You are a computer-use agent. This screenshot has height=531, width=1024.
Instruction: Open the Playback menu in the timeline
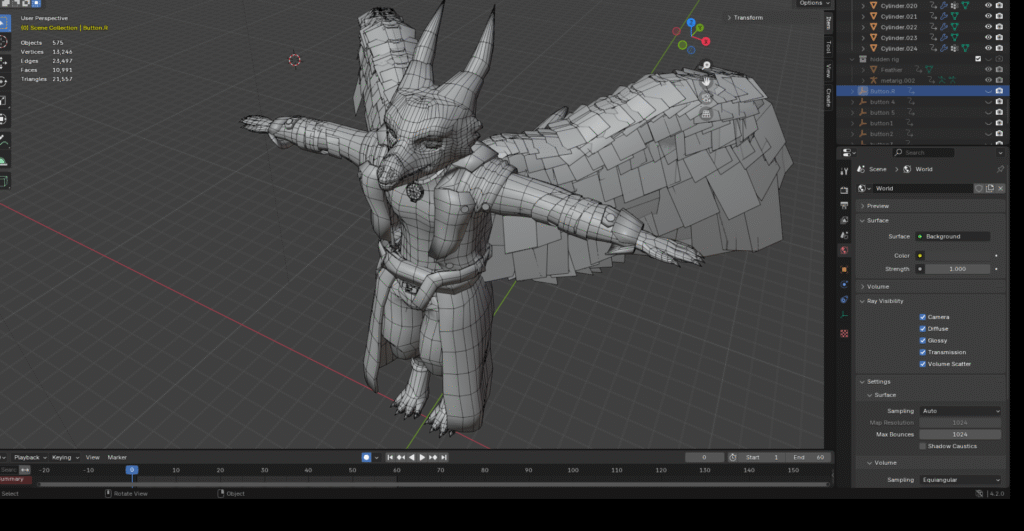[x=27, y=457]
